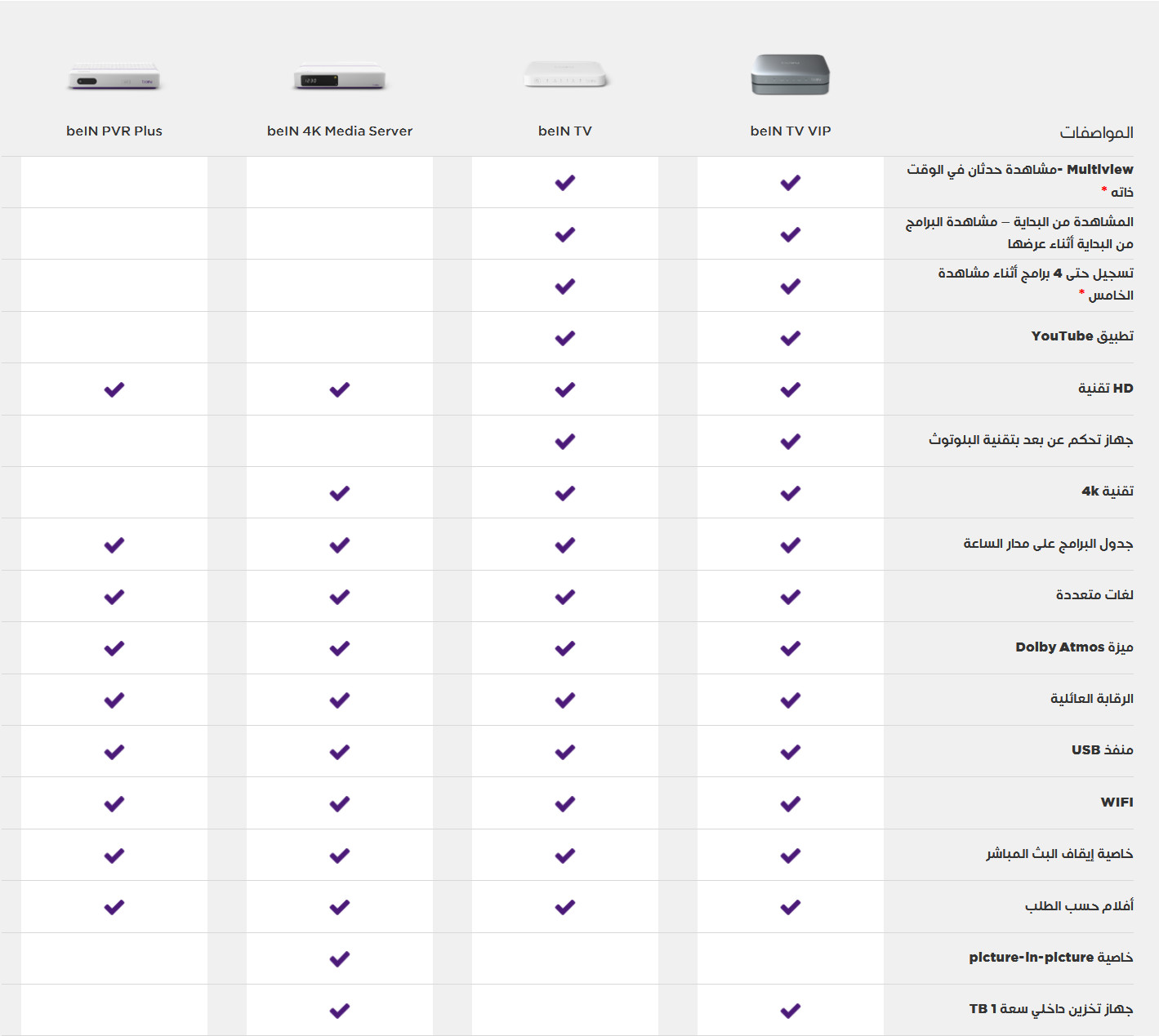Click 4k checkmark in beIN 4K Media Server column
This screenshot has height=1036, width=1159.
(x=340, y=493)
